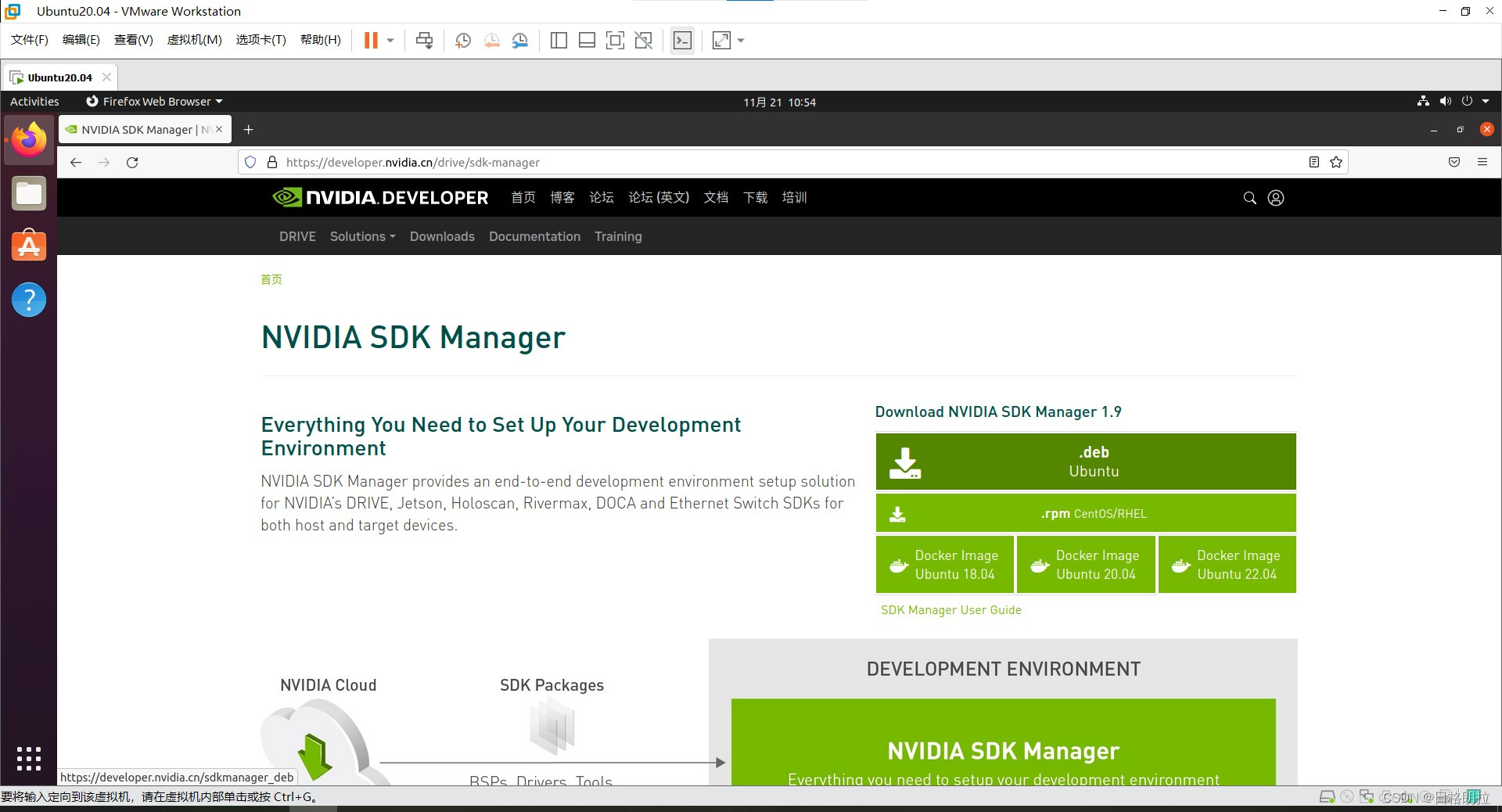Viewport: 1502px width, 812px height.
Task: Click the tracking protection shield icon
Action: click(x=250, y=163)
